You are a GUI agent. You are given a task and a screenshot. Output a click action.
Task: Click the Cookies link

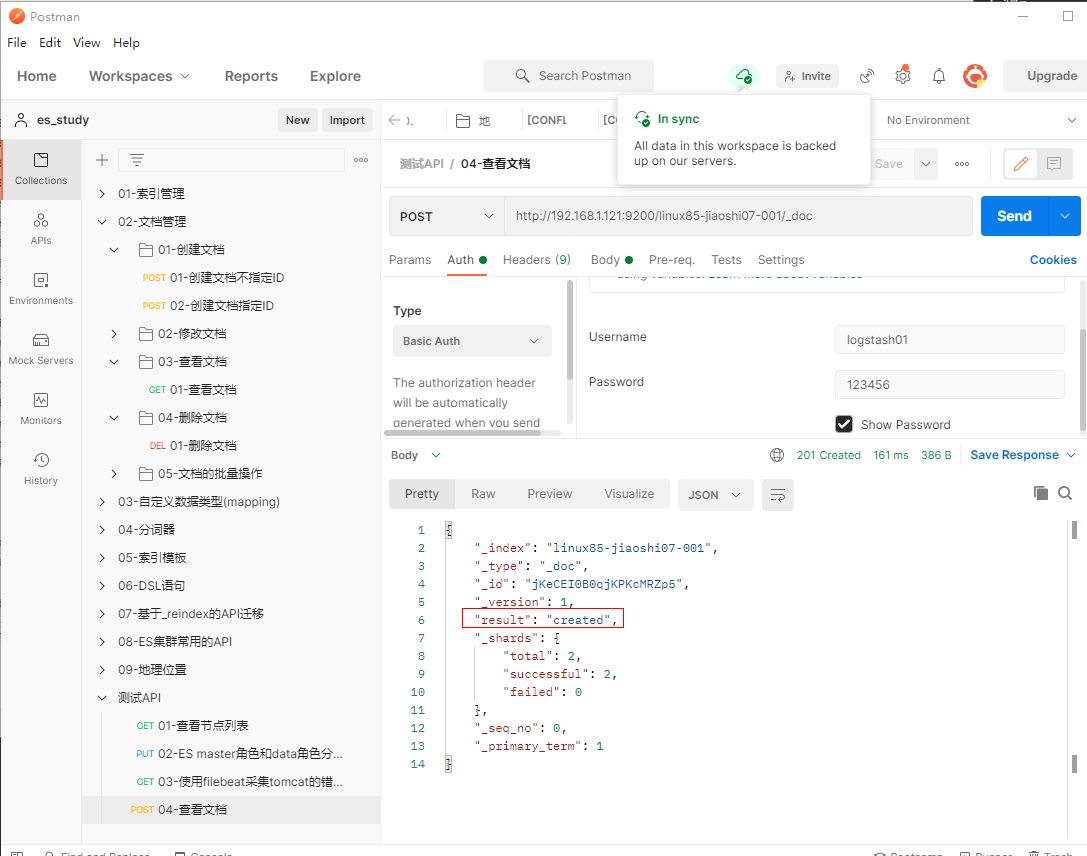pyautogui.click(x=1053, y=260)
